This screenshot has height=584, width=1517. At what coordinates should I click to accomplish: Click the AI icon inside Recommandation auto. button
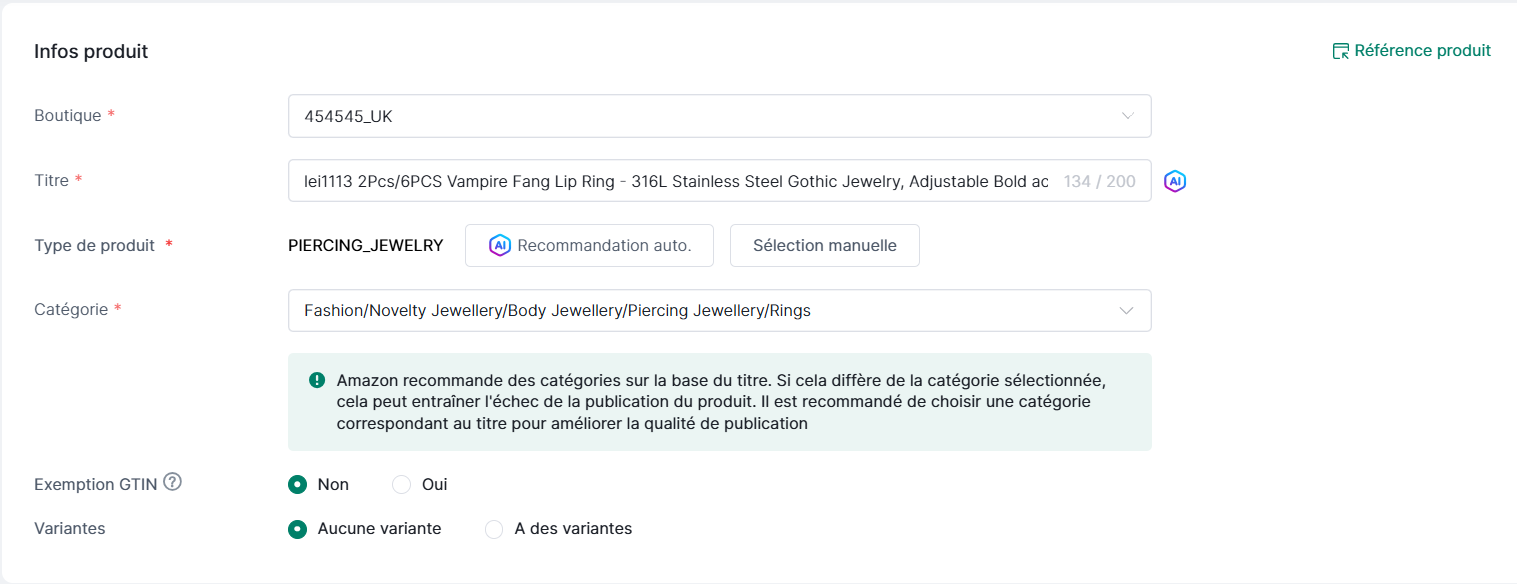[499, 246]
